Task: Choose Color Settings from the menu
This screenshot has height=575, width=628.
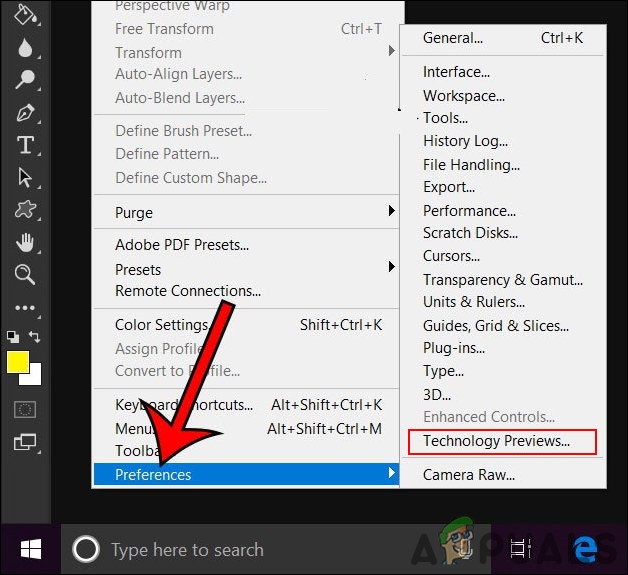Action: (161, 325)
